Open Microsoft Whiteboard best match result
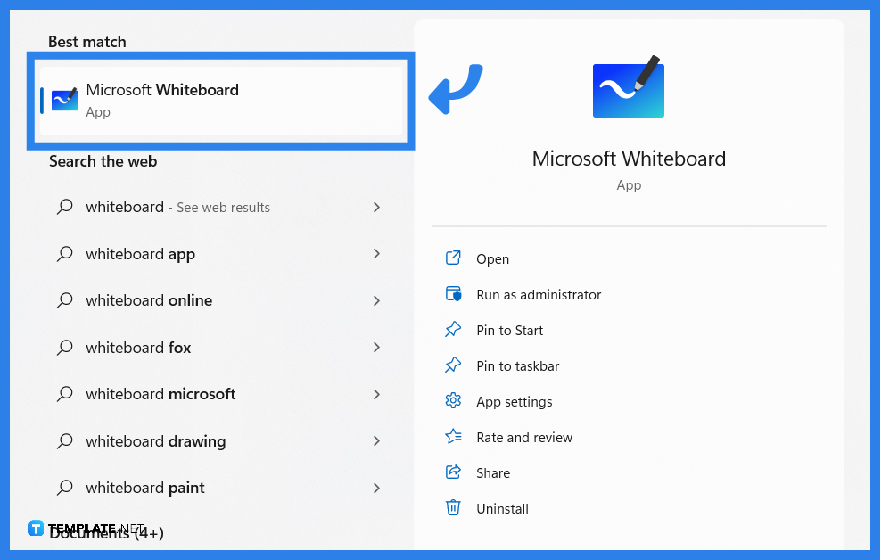Viewport: 880px width, 560px height. 221,101
